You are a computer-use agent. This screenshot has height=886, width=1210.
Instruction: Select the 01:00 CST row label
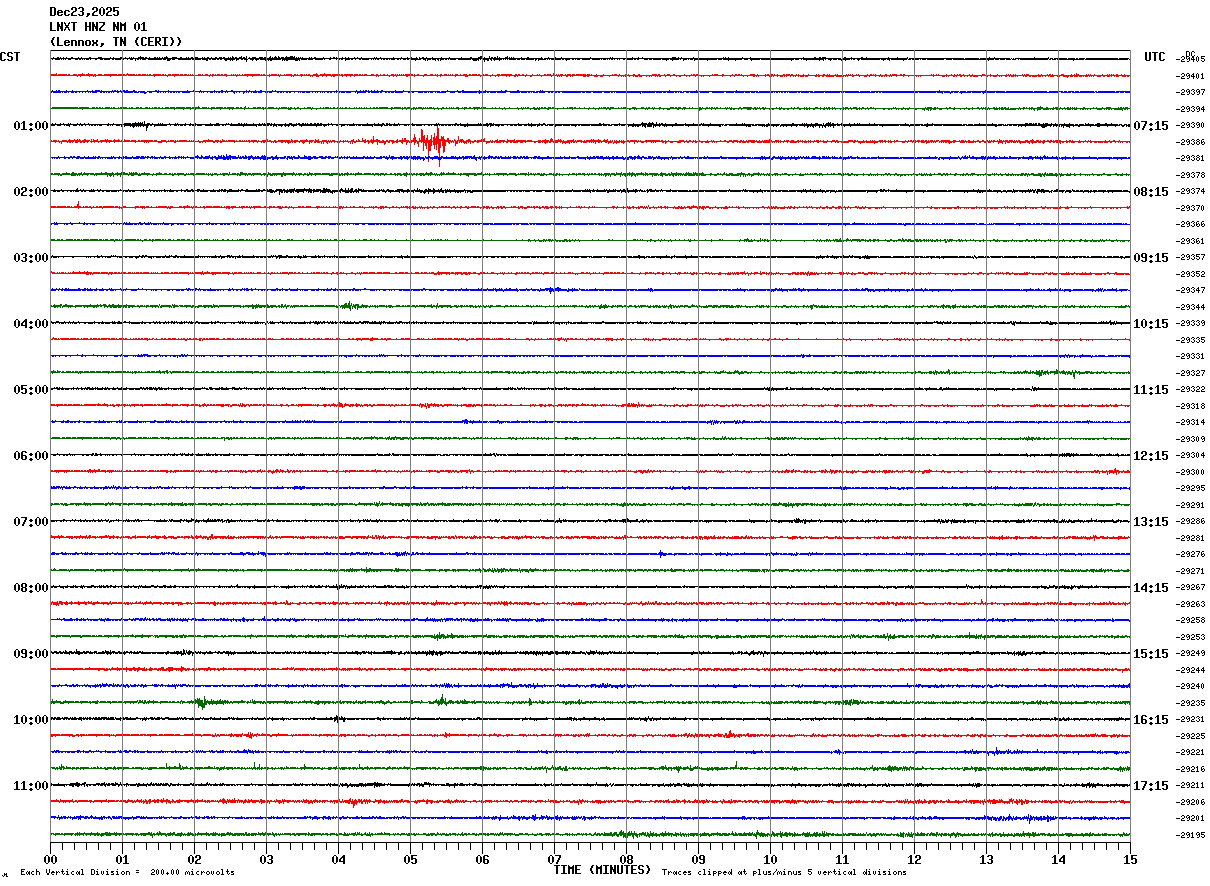30,126
